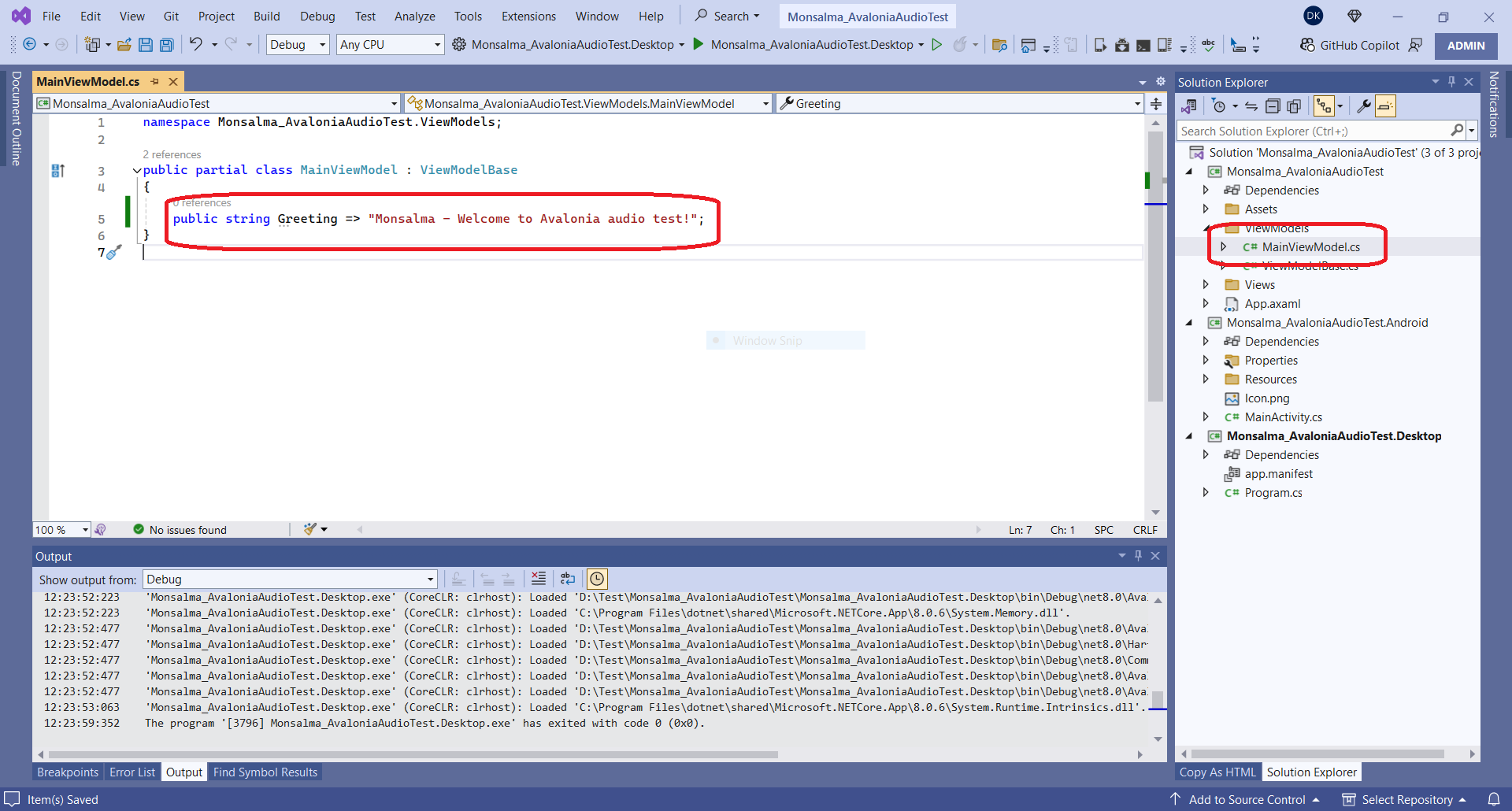
Task: Open Find Symbol Results tab
Action: coord(265,772)
